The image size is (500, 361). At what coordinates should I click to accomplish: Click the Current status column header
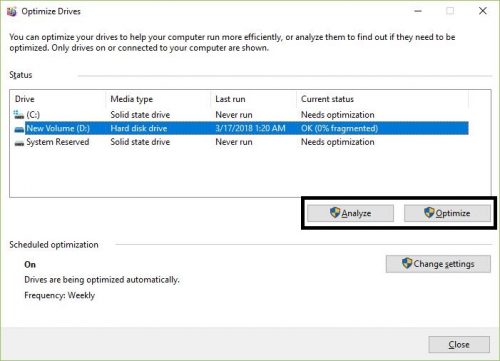tap(382, 99)
